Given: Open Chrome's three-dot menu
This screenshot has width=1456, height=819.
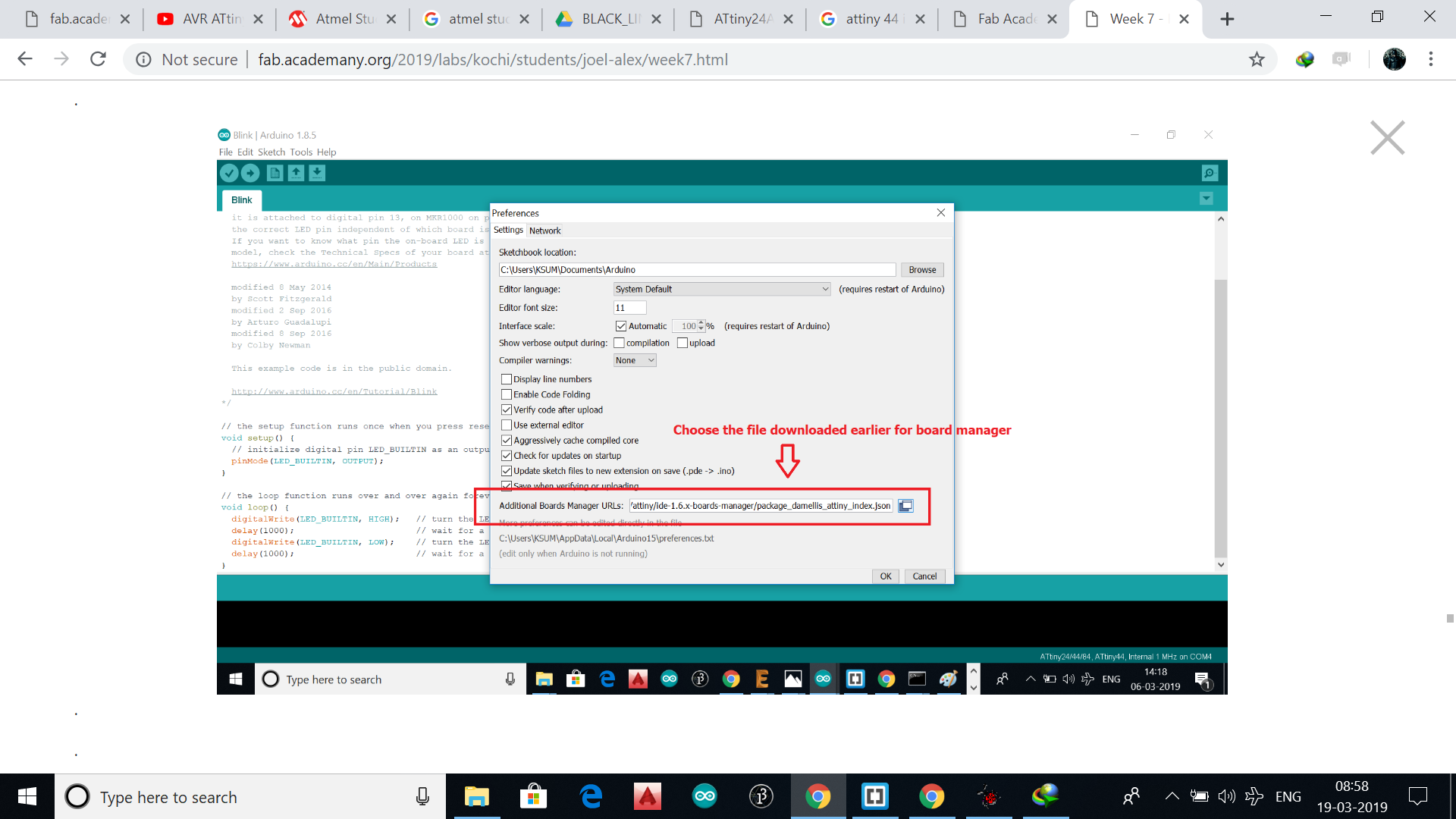Looking at the screenshot, I should [1430, 59].
